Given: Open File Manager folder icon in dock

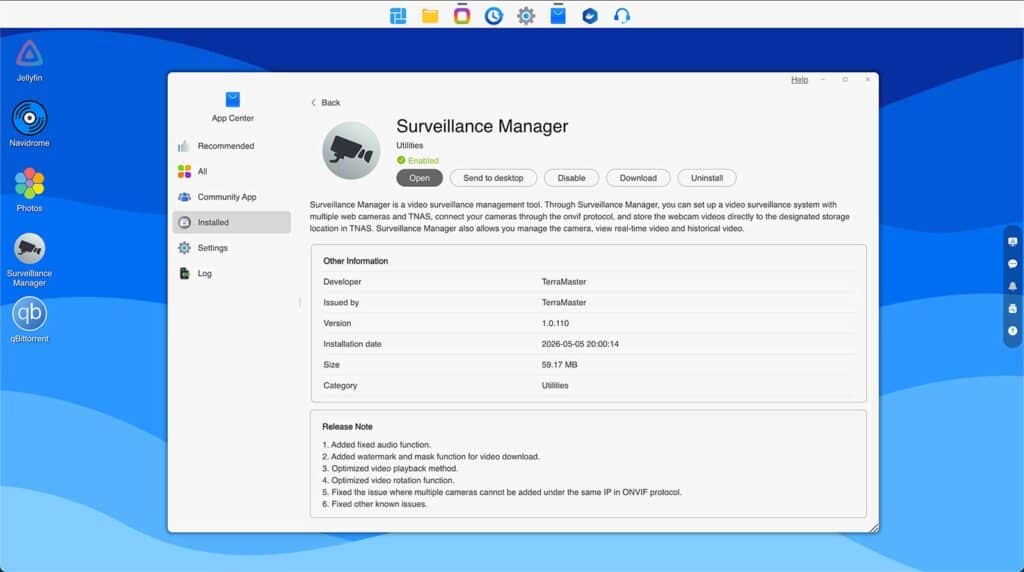Looking at the screenshot, I should point(430,16).
